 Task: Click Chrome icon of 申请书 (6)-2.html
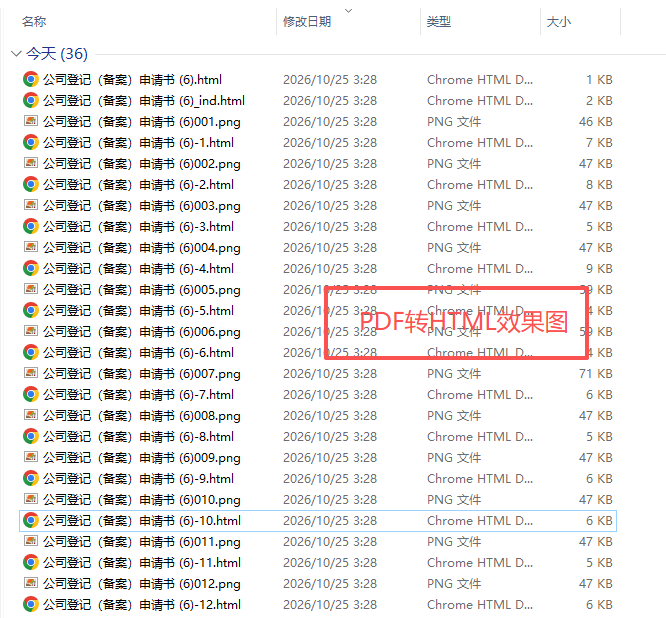[31, 184]
